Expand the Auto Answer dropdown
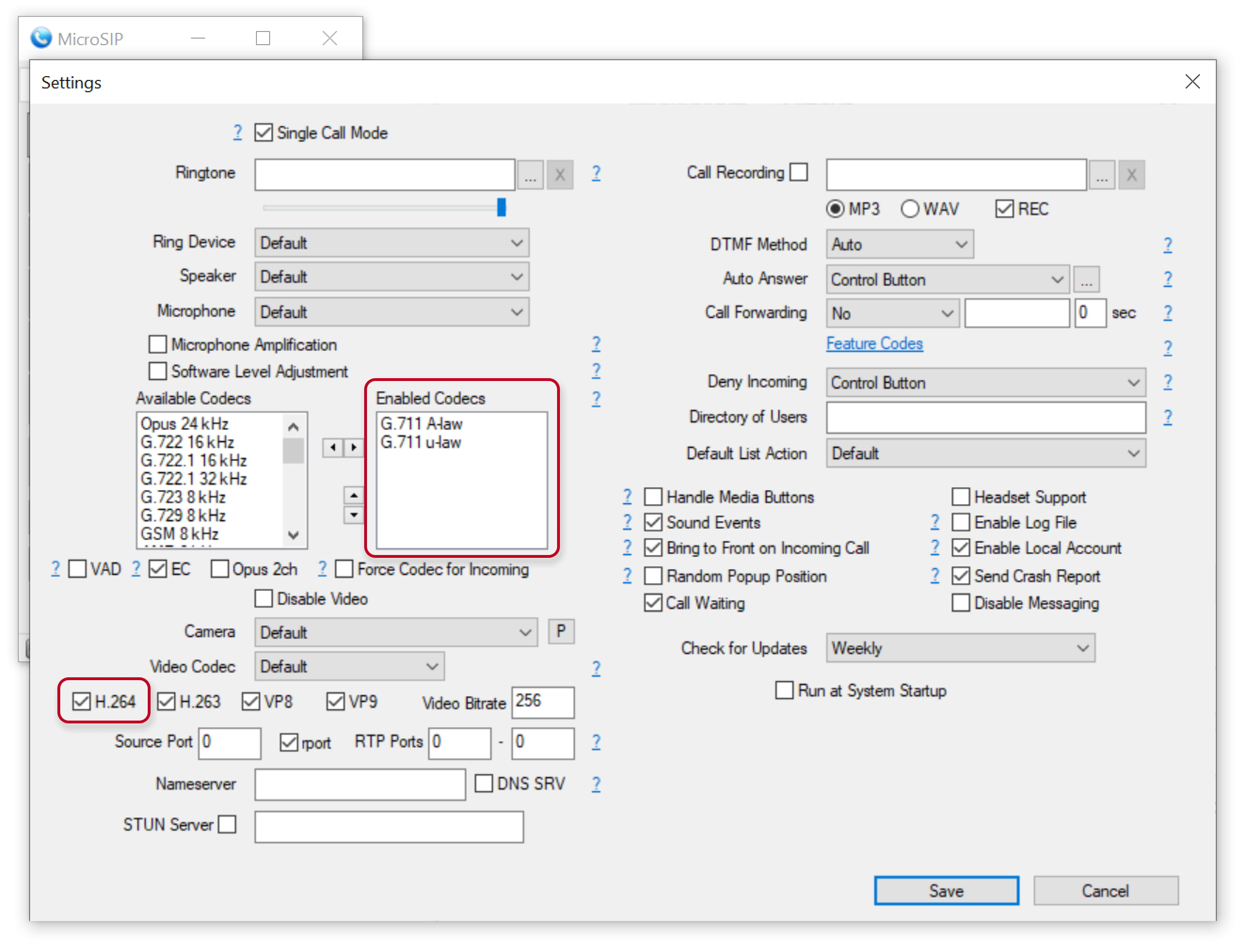The image size is (1245, 952). [x=948, y=279]
